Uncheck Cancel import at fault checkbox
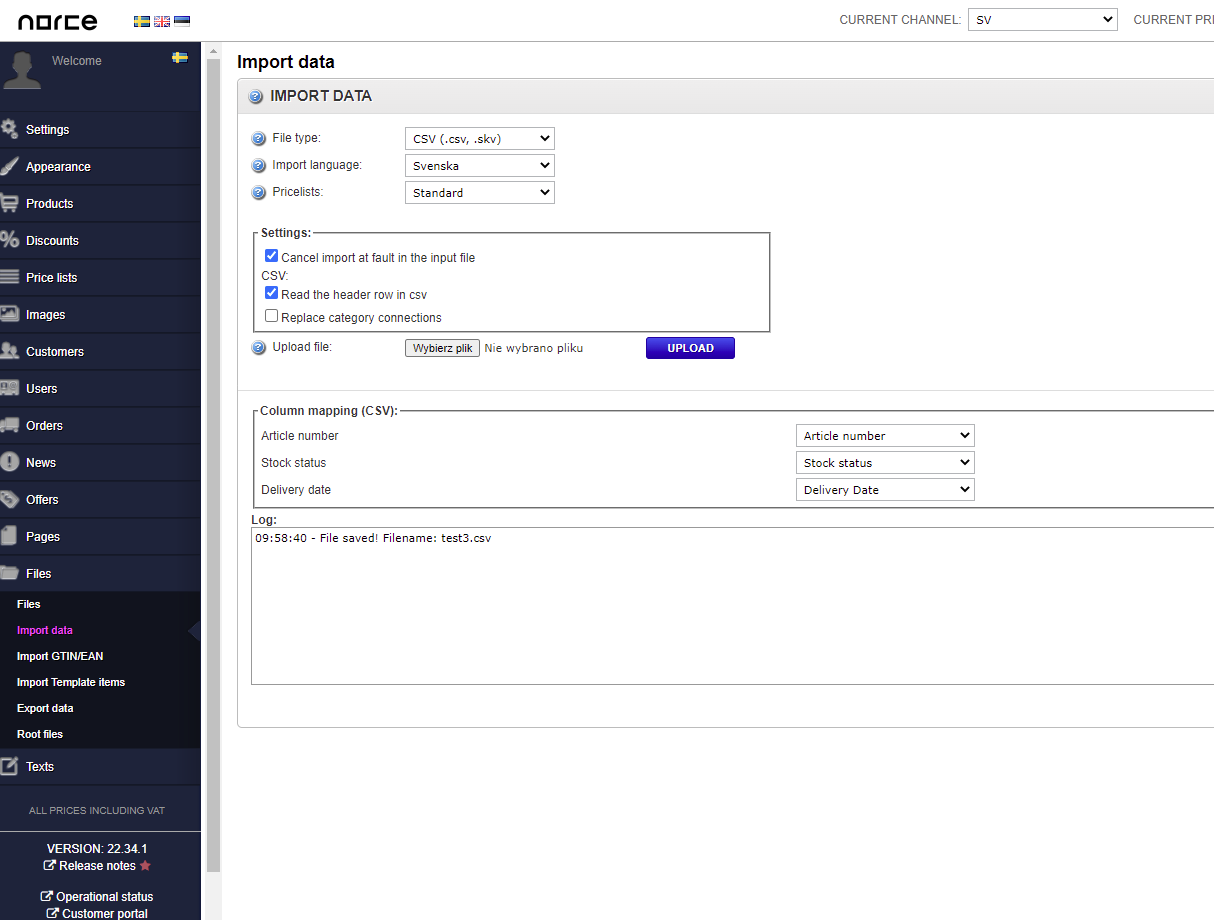1214x920 pixels. tap(271, 257)
